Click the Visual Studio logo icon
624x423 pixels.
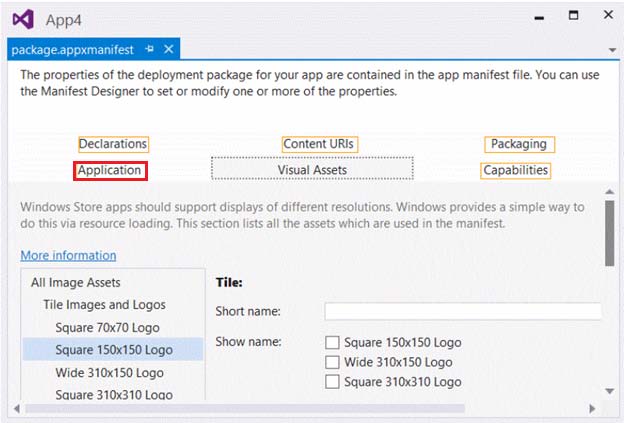coord(23,19)
